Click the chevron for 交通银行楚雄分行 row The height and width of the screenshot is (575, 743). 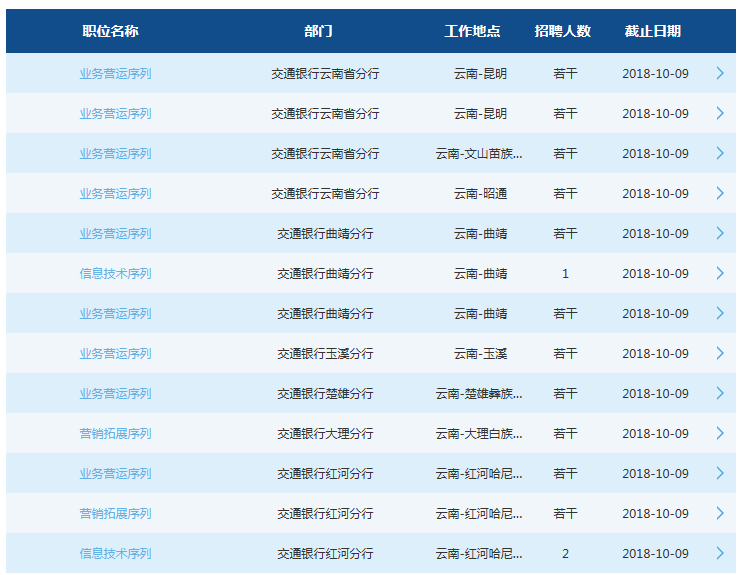(x=720, y=393)
